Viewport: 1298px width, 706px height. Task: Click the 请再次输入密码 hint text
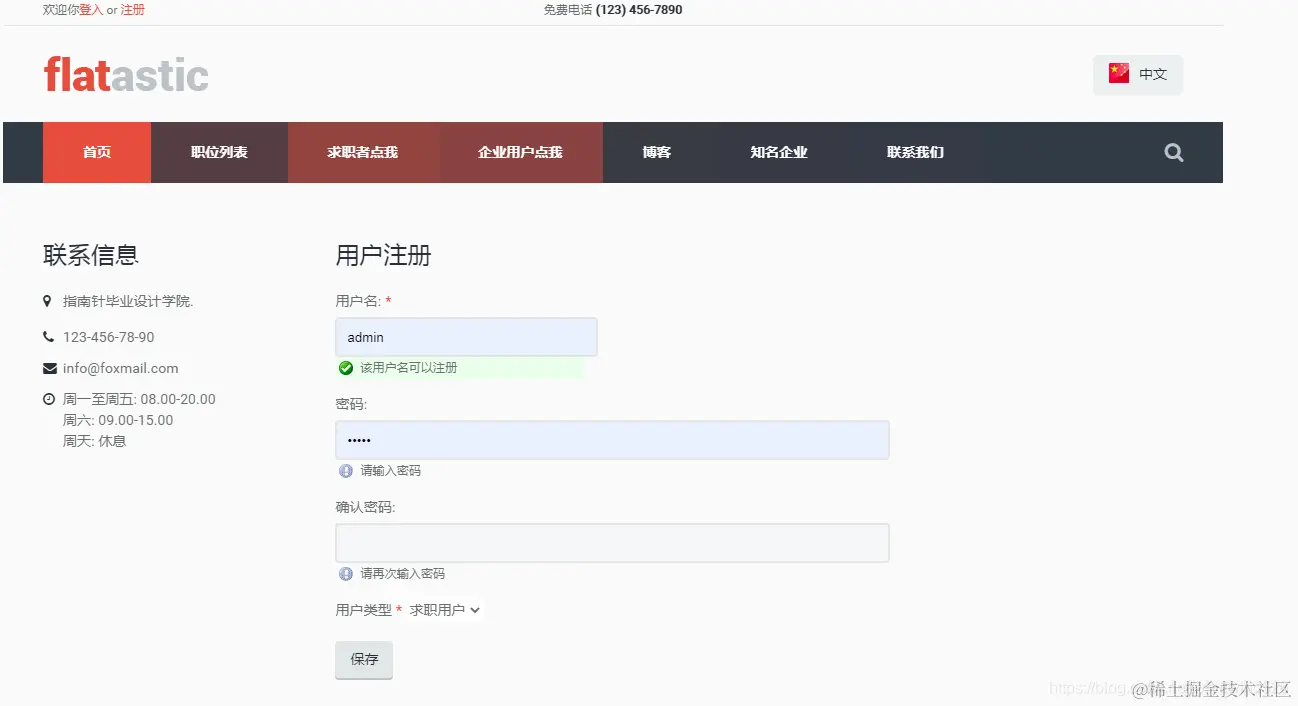tap(403, 574)
